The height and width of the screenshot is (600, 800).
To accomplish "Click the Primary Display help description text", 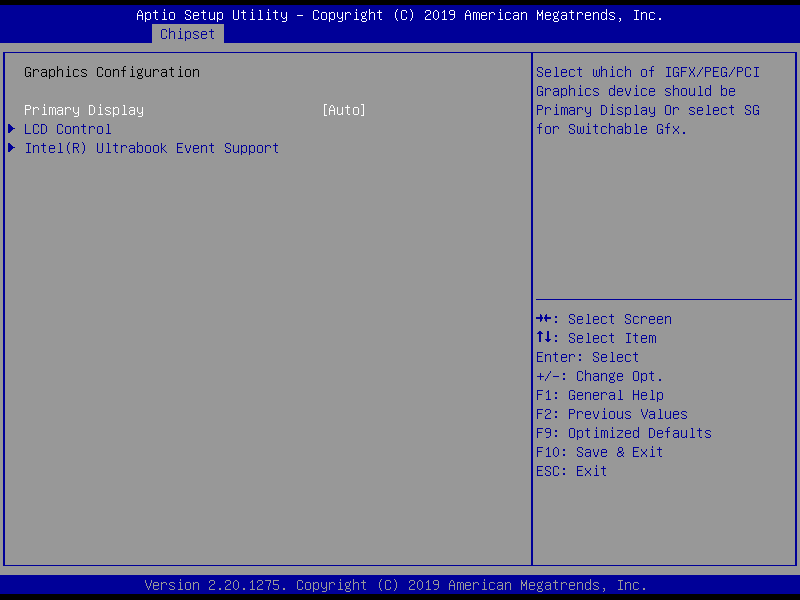I will click(x=647, y=100).
